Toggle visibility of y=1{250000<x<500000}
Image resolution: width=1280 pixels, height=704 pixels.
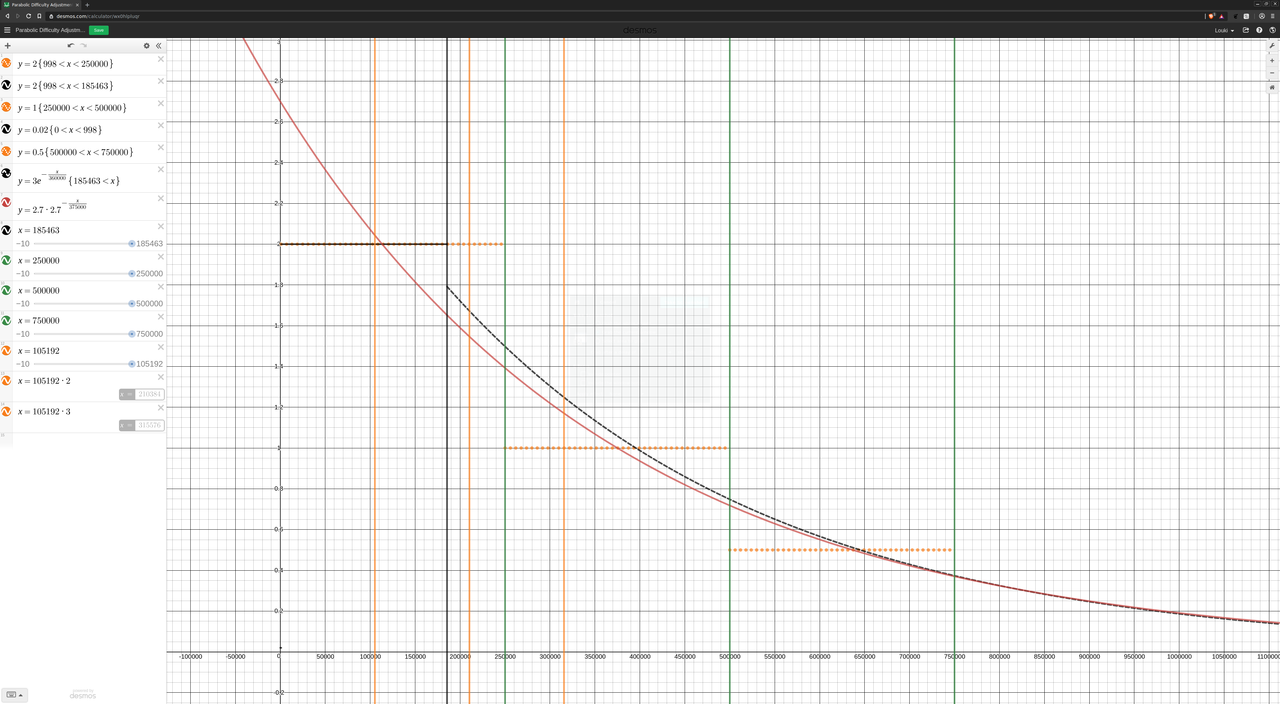[6, 107]
